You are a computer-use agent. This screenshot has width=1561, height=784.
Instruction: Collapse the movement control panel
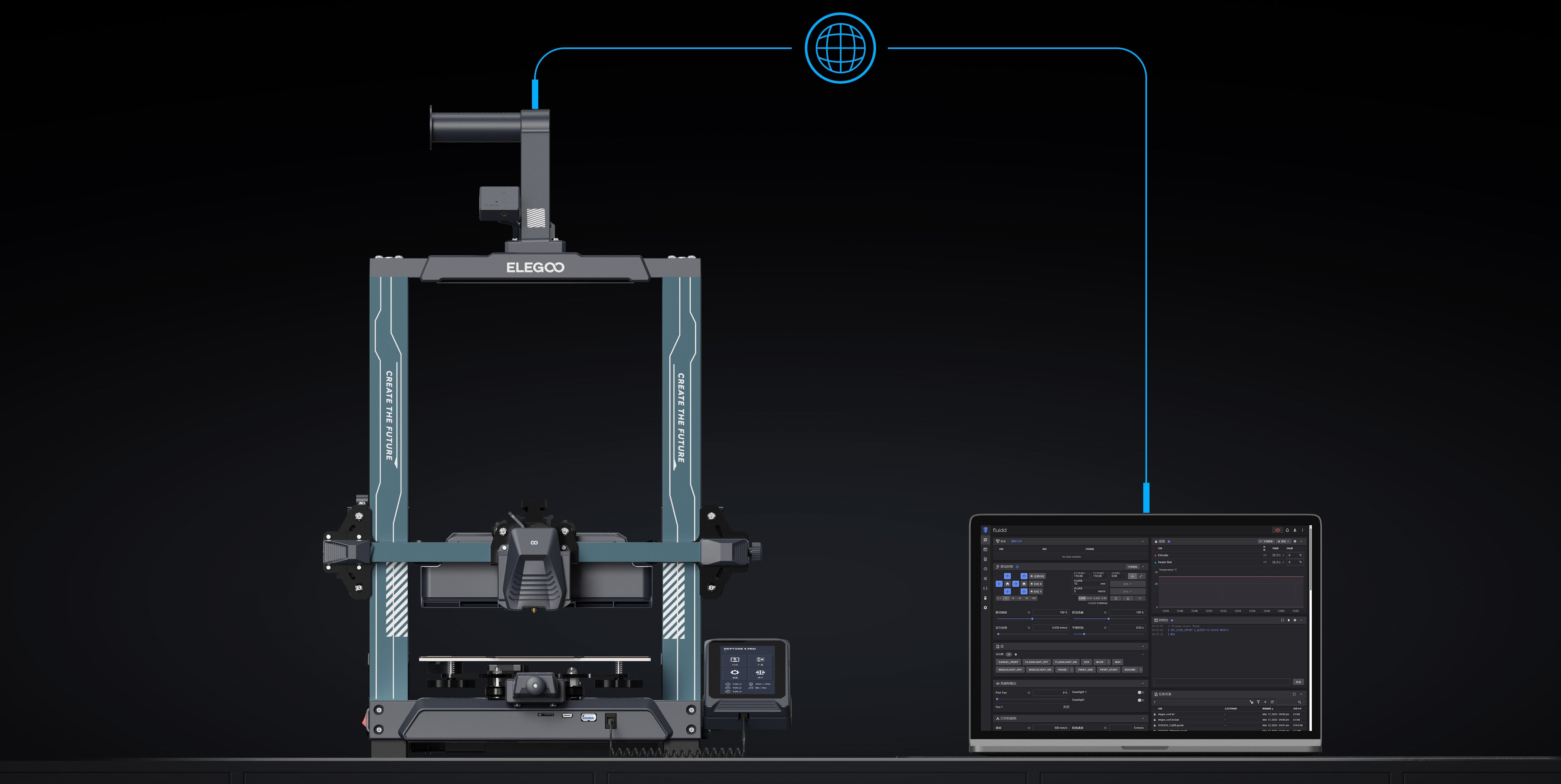[x=1144, y=567]
